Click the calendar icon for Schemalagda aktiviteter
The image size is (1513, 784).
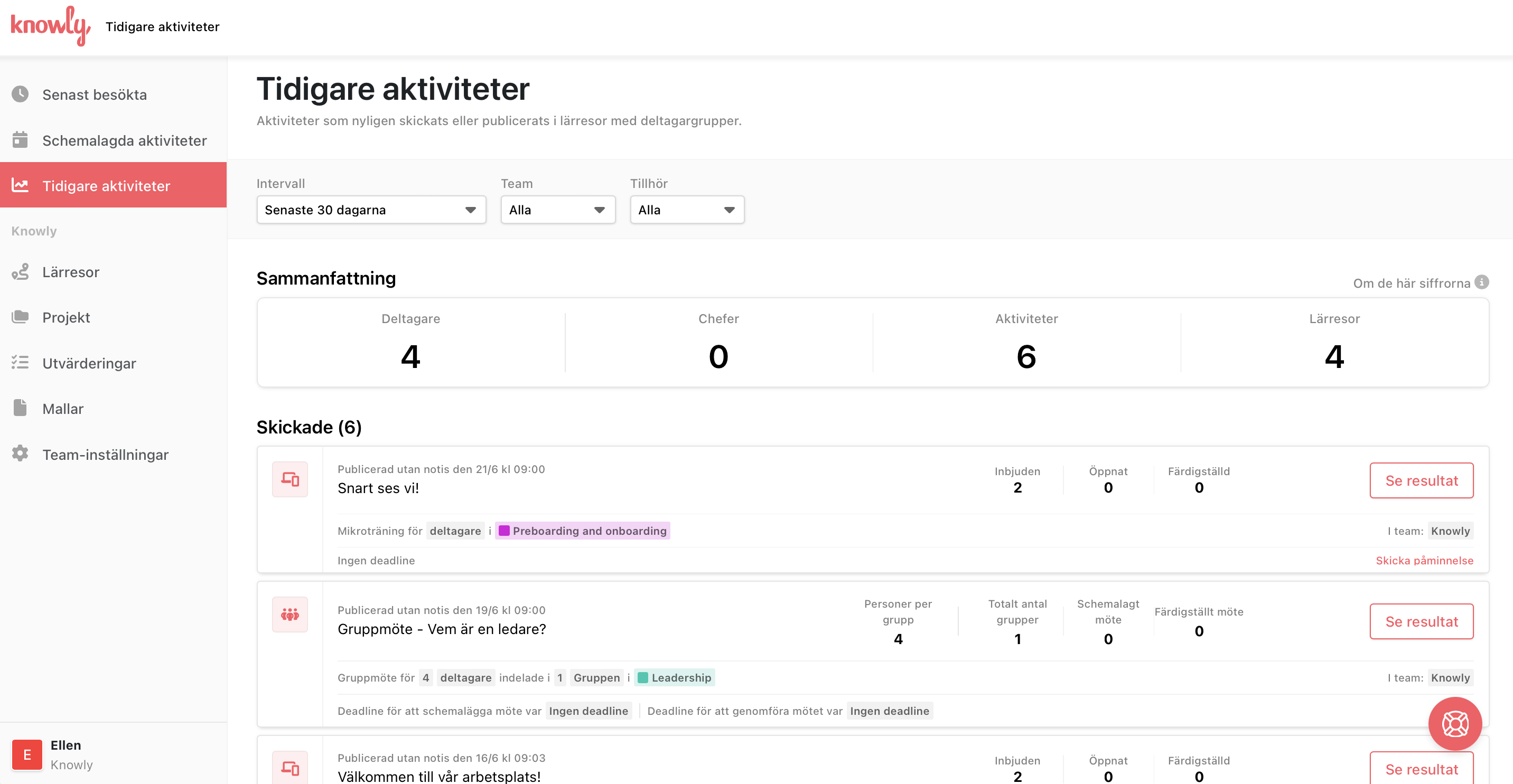pyautogui.click(x=20, y=140)
